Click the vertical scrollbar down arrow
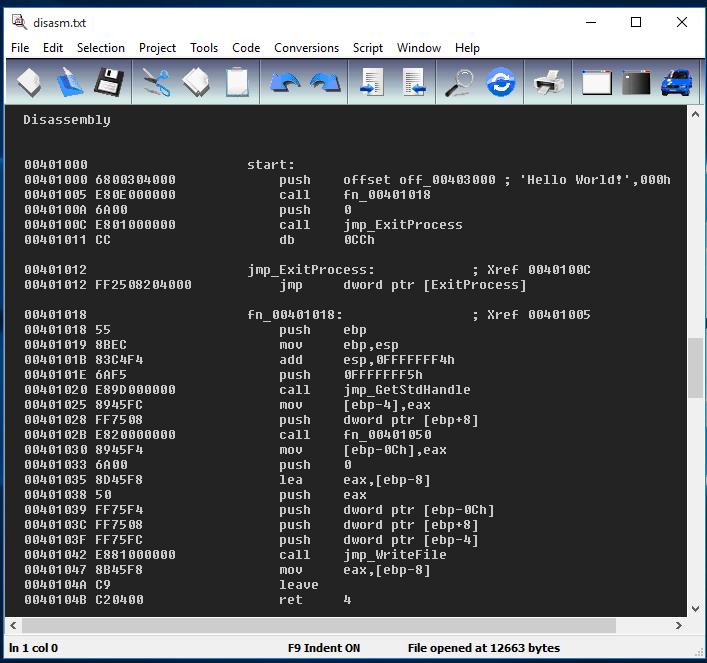This screenshot has height=663, width=707. click(x=695, y=608)
